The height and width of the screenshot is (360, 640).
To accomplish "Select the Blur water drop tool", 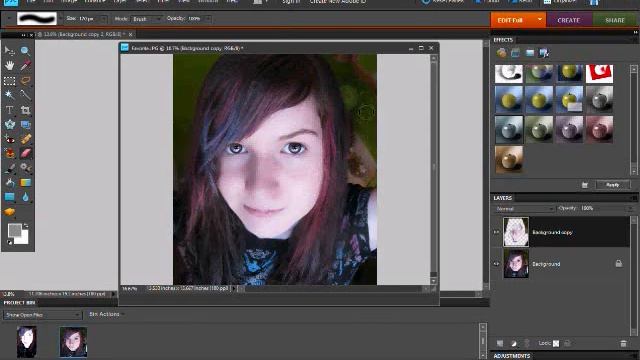I will click(x=25, y=197).
